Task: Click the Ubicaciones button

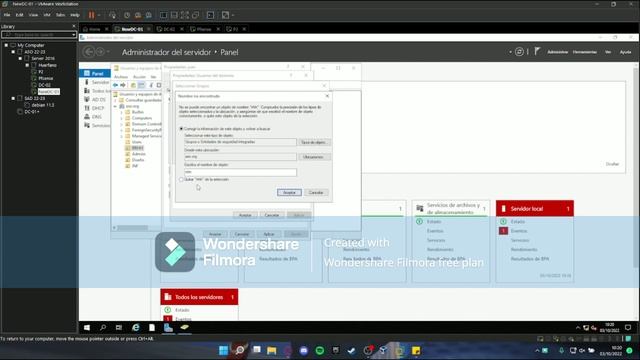Action: [313, 157]
